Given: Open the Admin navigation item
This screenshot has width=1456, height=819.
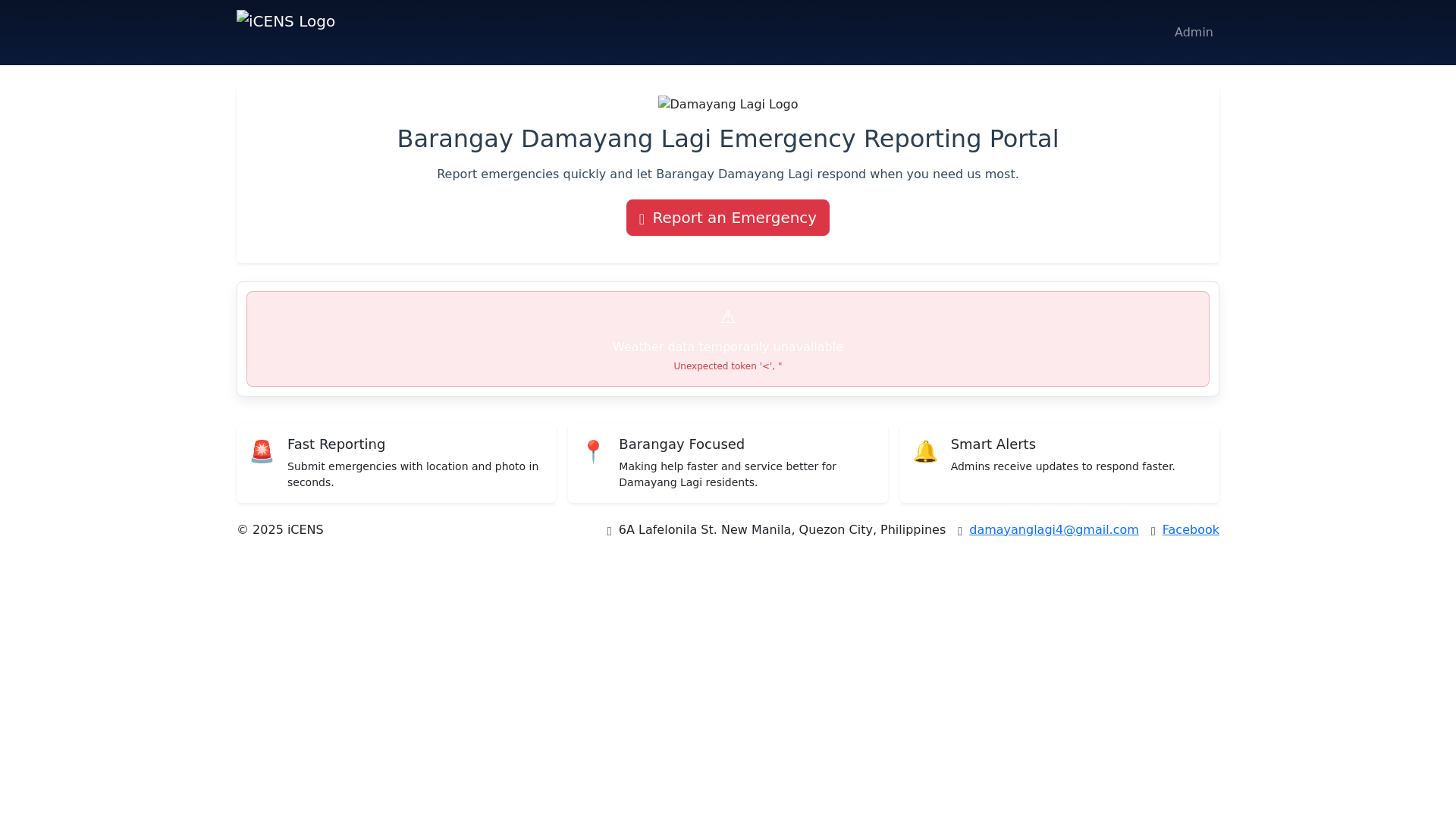Looking at the screenshot, I should (x=1193, y=33).
